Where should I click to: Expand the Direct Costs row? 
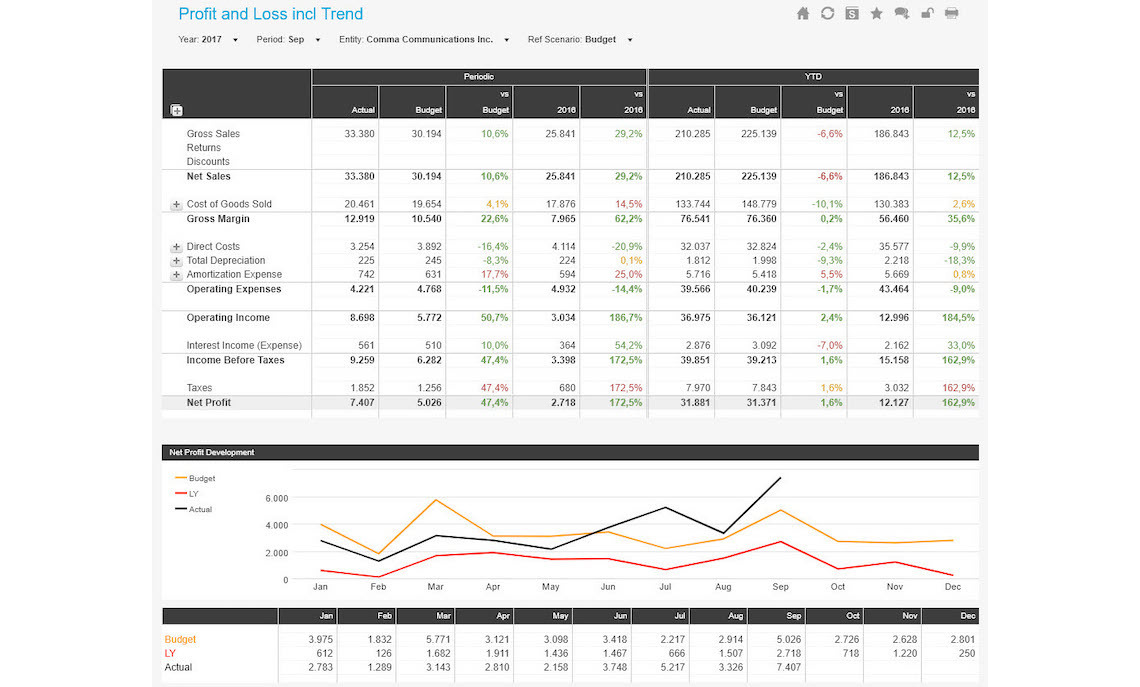[x=176, y=246]
